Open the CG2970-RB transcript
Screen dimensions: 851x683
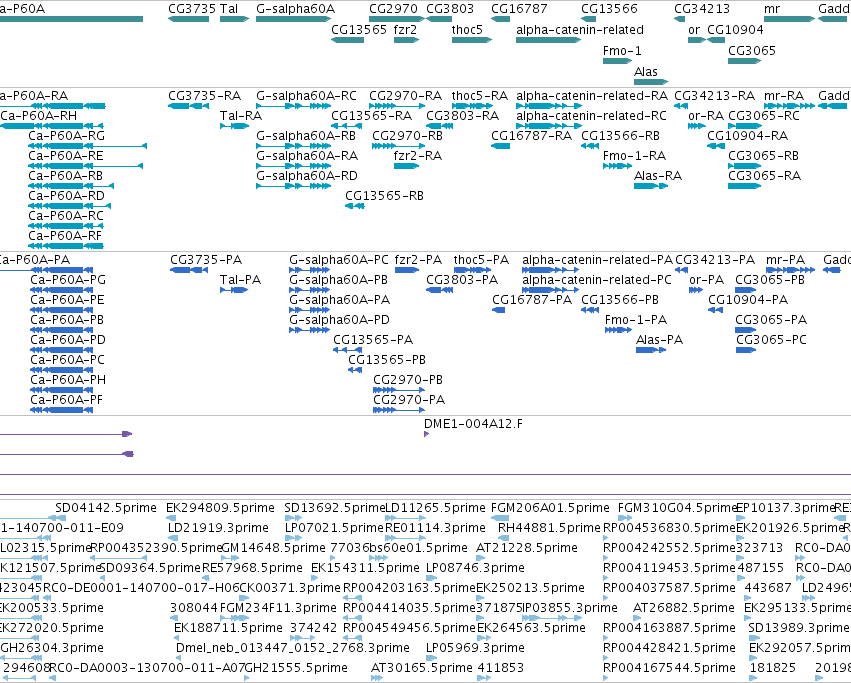click(399, 146)
